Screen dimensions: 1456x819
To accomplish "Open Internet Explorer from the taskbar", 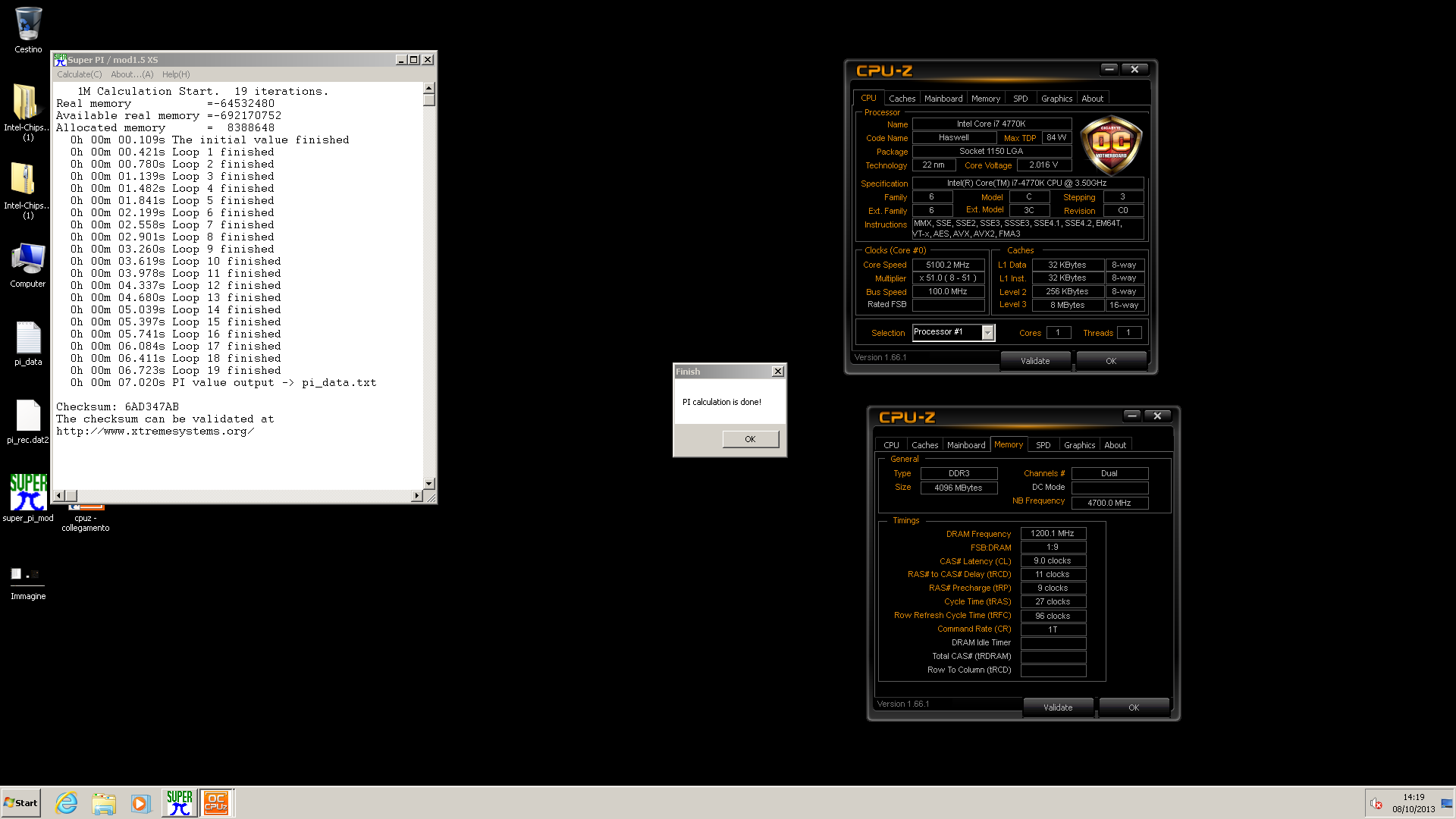I will point(67,803).
